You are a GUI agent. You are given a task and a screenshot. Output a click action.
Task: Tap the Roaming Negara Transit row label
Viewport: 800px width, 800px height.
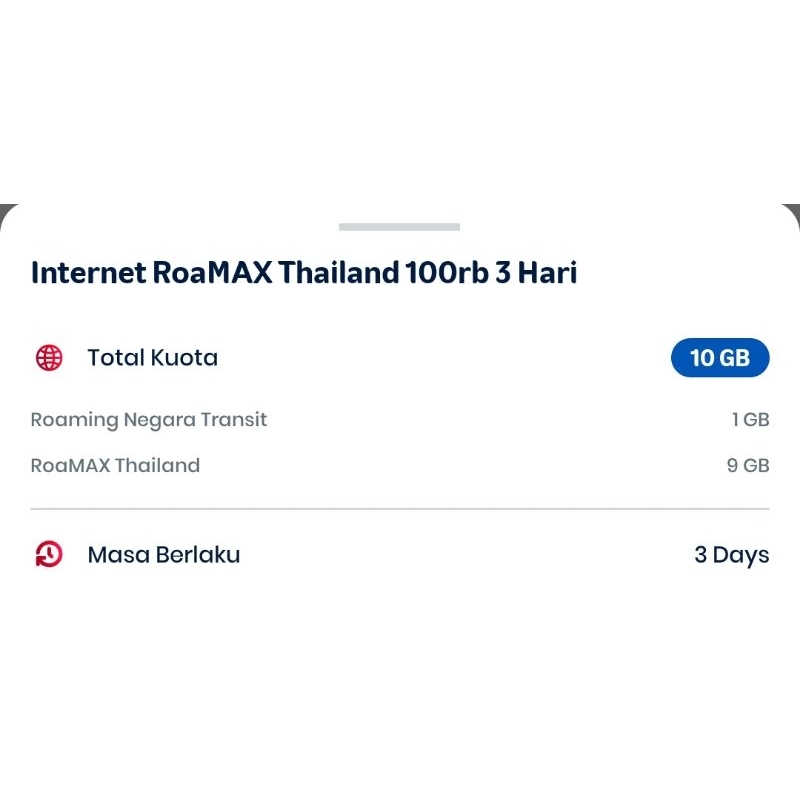[149, 420]
